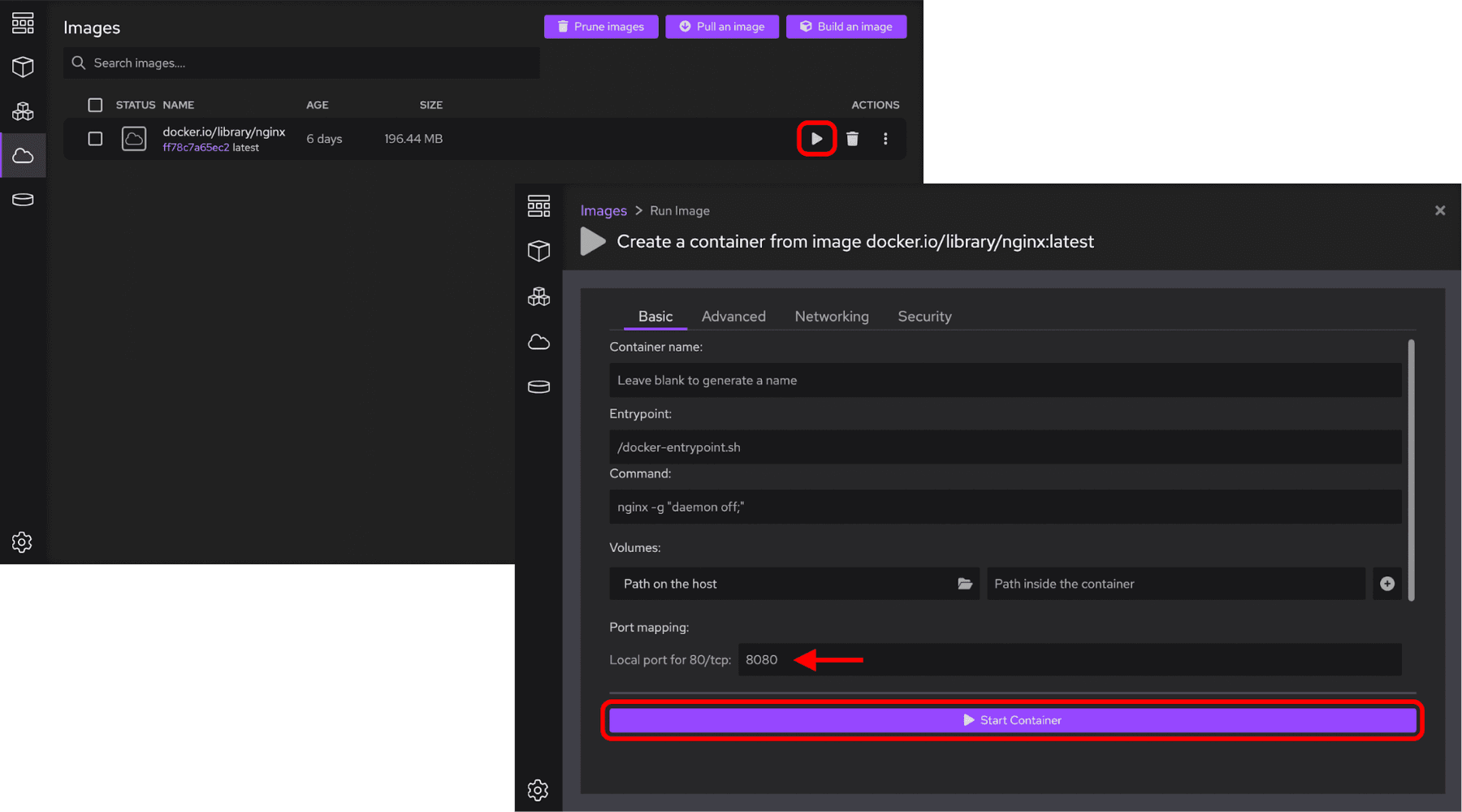
Task: Open Dashboard icon in Run Image window sidebar
Action: pyautogui.click(x=539, y=206)
